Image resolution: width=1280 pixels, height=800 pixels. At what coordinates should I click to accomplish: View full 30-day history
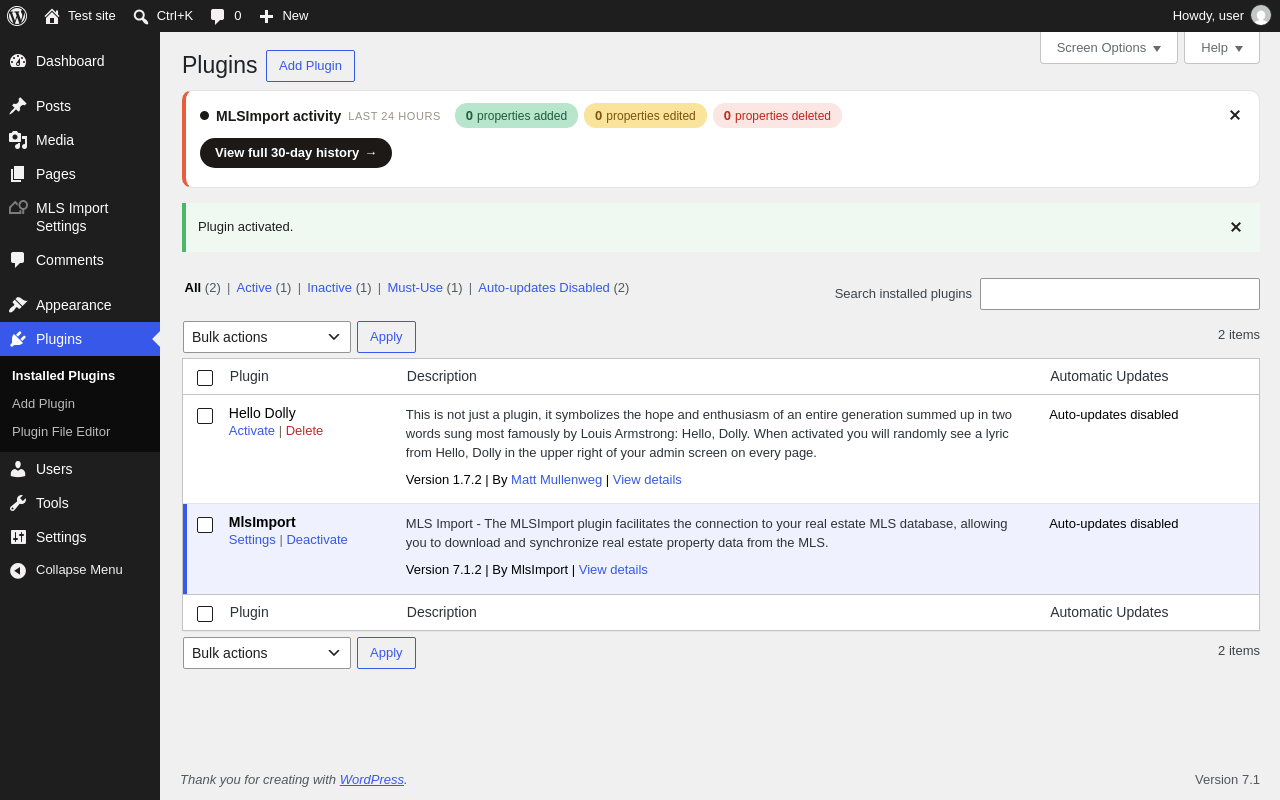tap(296, 153)
